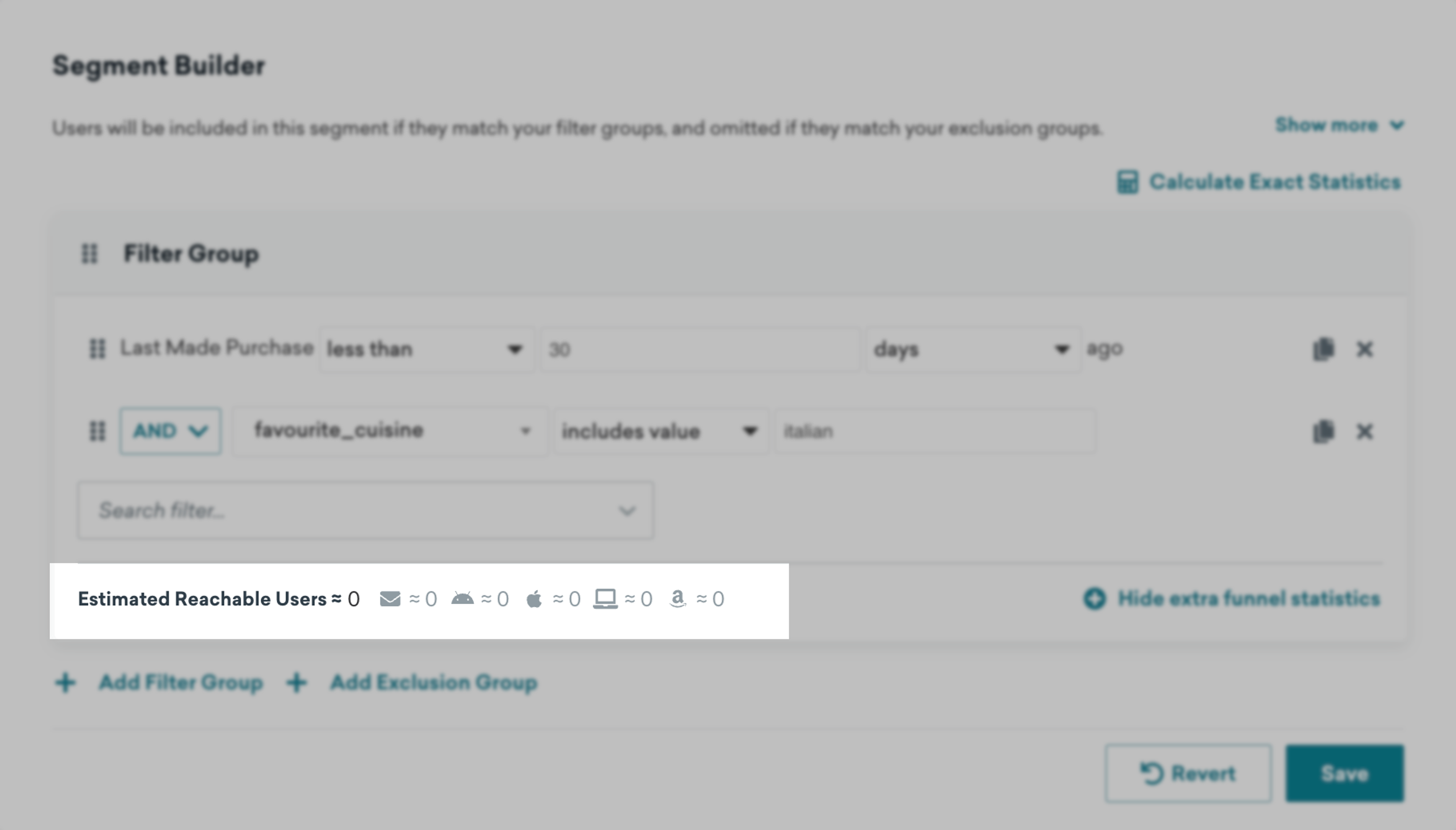1456x830 pixels.
Task: Click the Calculate Exact Statistics calculator icon
Action: click(x=1127, y=182)
